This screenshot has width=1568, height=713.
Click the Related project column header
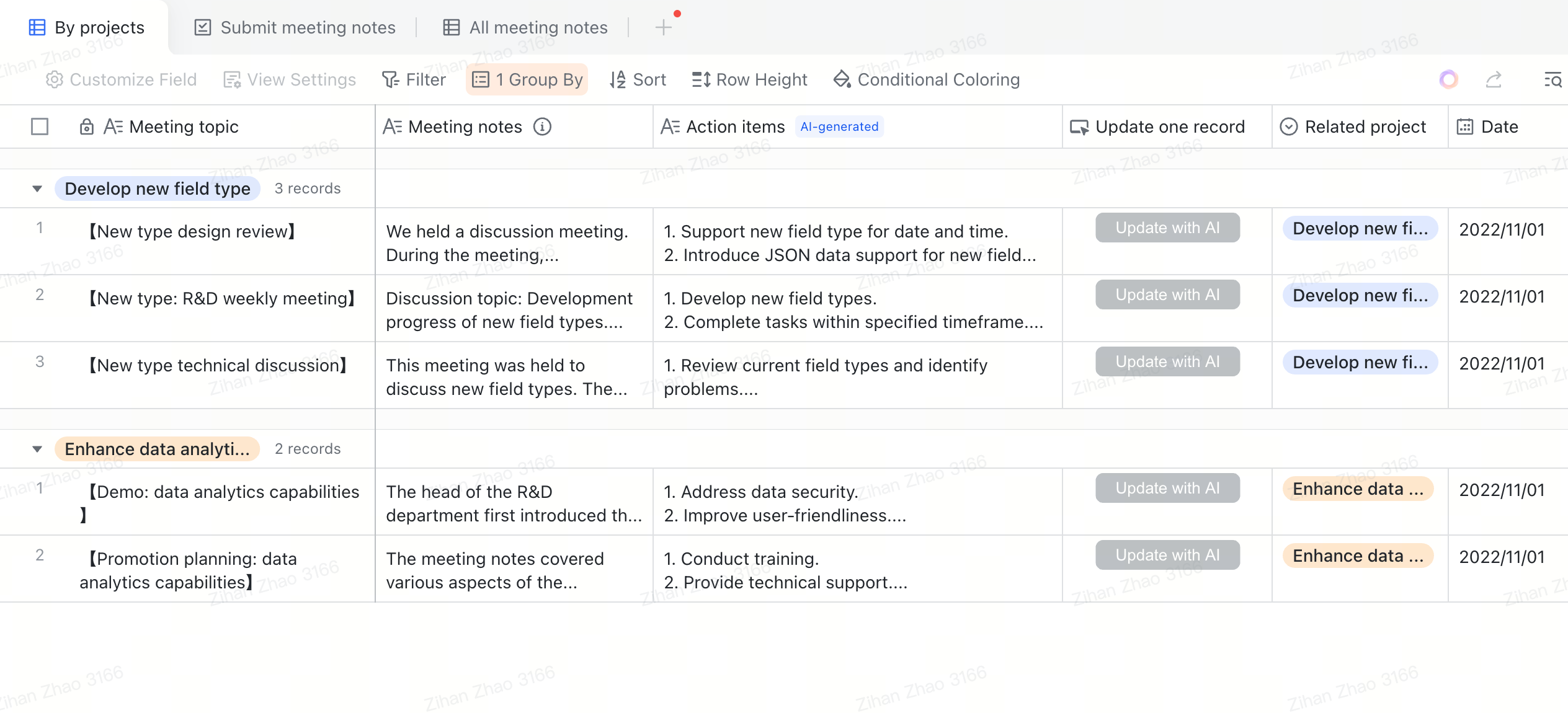click(x=1360, y=126)
